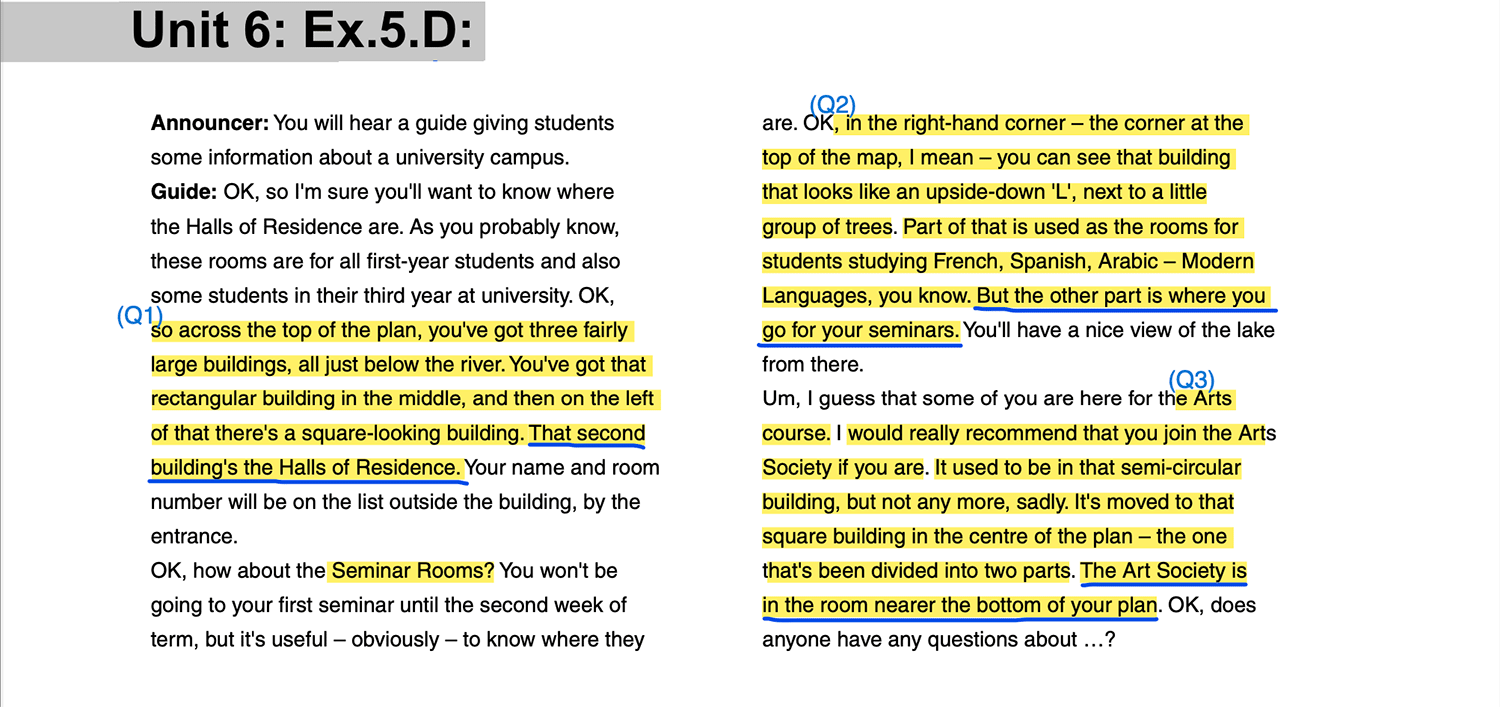
Task: Click the final line "anyone have any questions about …?"
Action: pyautogui.click(x=938, y=640)
